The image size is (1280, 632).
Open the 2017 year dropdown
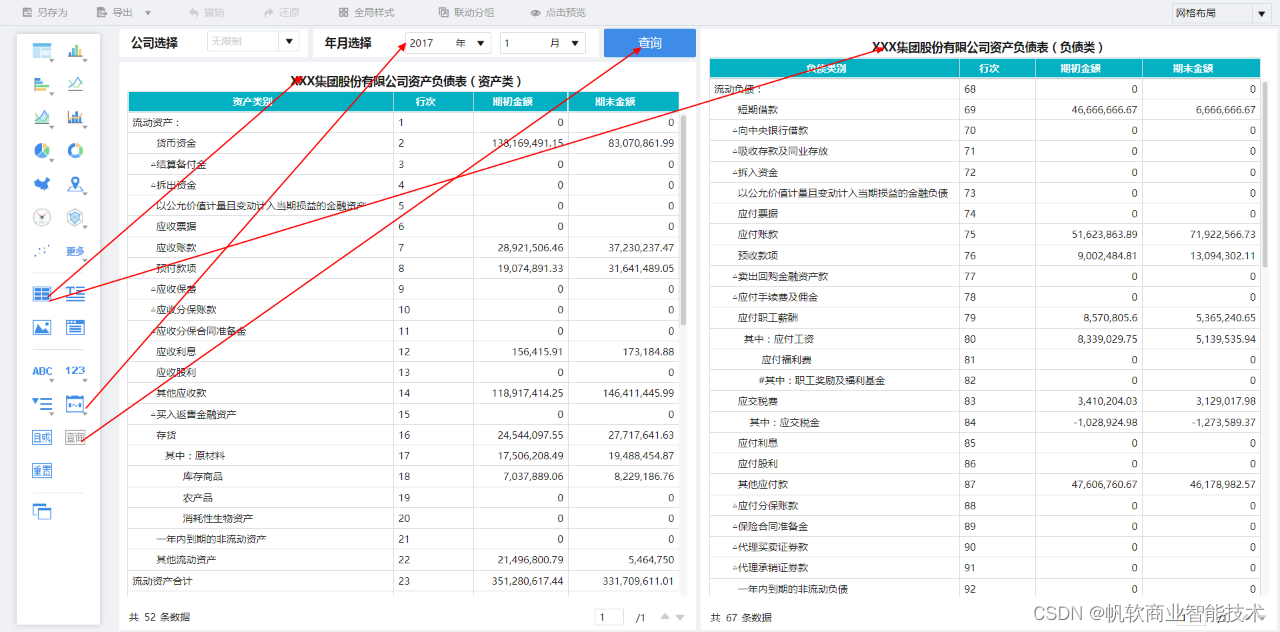tap(447, 43)
